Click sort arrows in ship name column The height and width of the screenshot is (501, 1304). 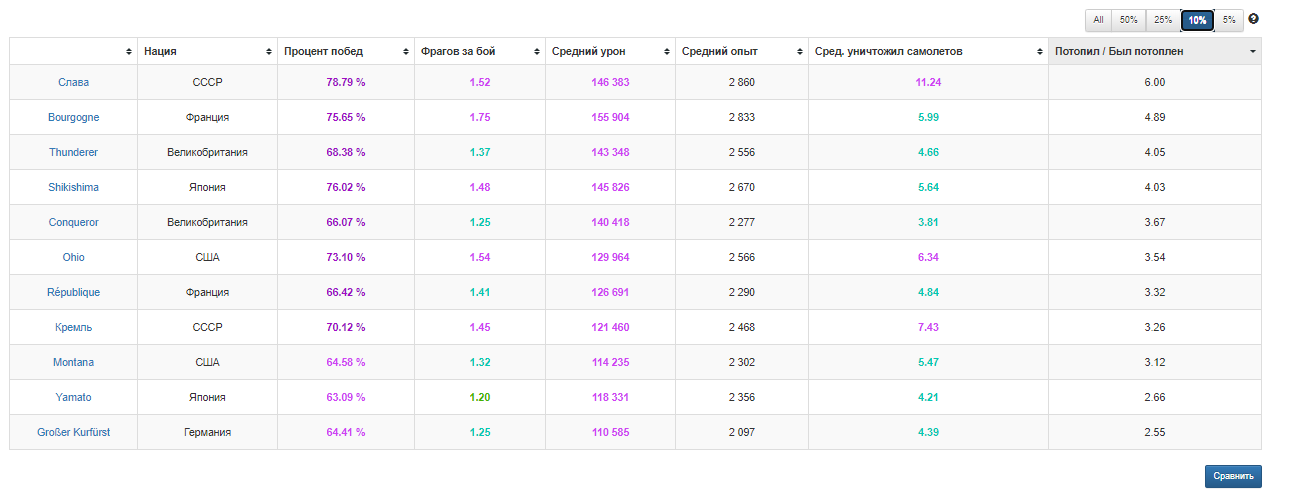pyautogui.click(x=128, y=51)
